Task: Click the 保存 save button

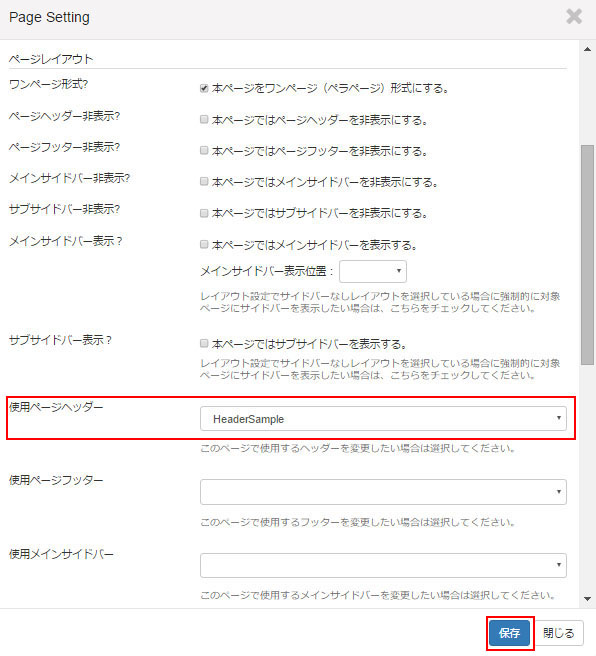Action: coord(509,633)
